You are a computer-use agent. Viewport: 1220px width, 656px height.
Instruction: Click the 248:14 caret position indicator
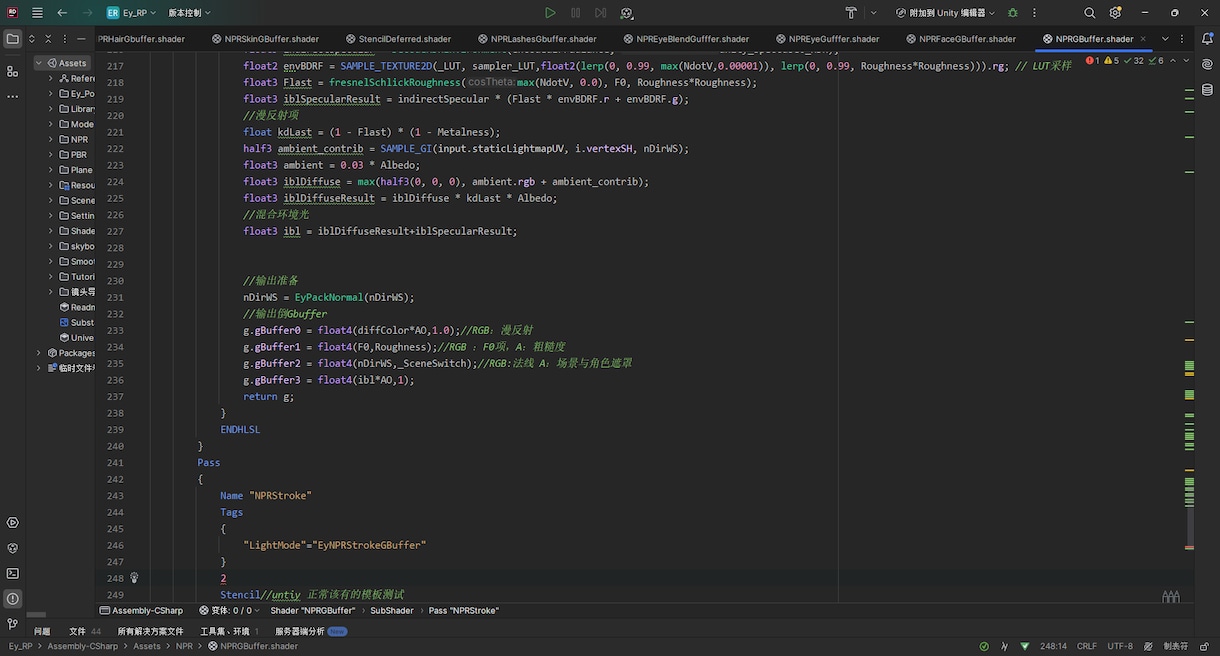pos(1053,646)
